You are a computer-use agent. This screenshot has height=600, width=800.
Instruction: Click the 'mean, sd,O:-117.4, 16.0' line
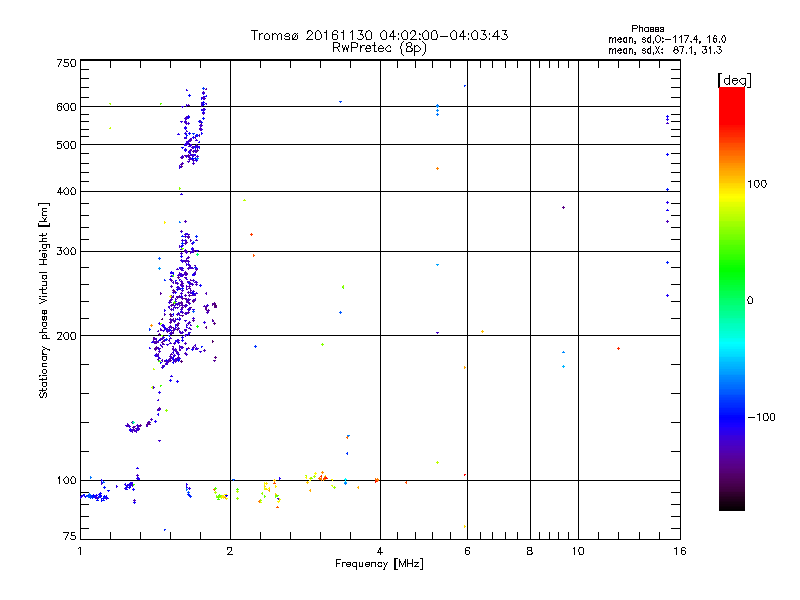667,39
